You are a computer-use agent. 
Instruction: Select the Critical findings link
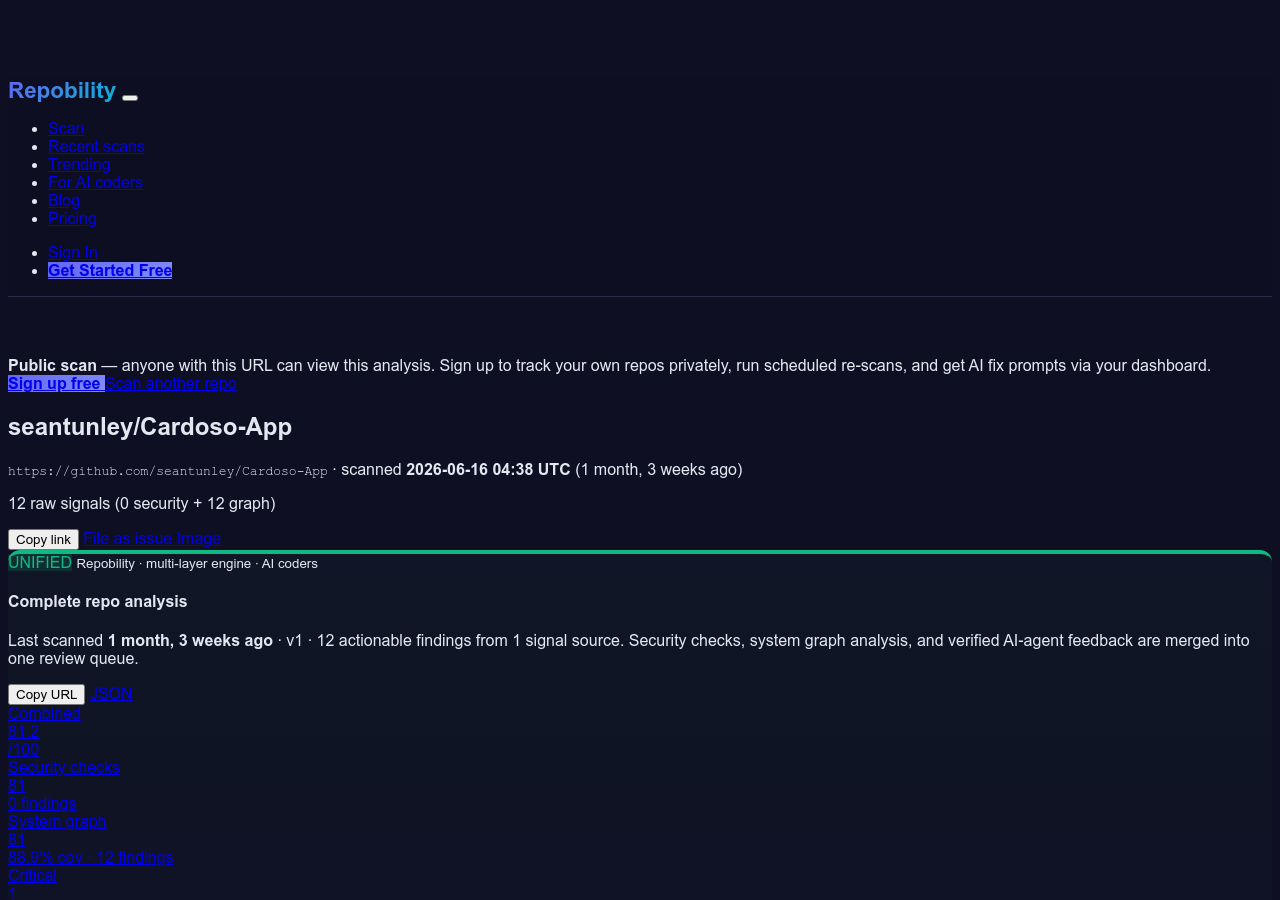(32, 875)
